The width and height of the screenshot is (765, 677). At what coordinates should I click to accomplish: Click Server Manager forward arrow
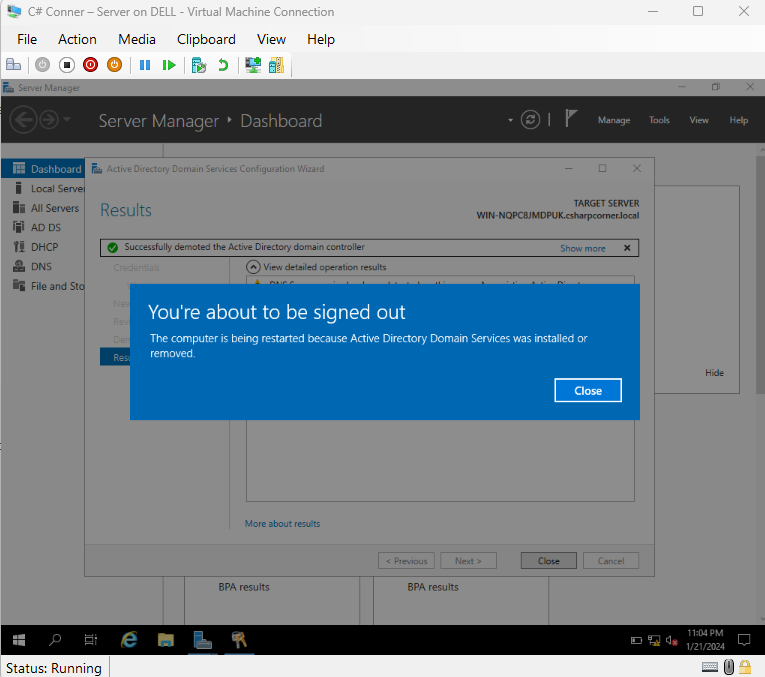coord(49,119)
